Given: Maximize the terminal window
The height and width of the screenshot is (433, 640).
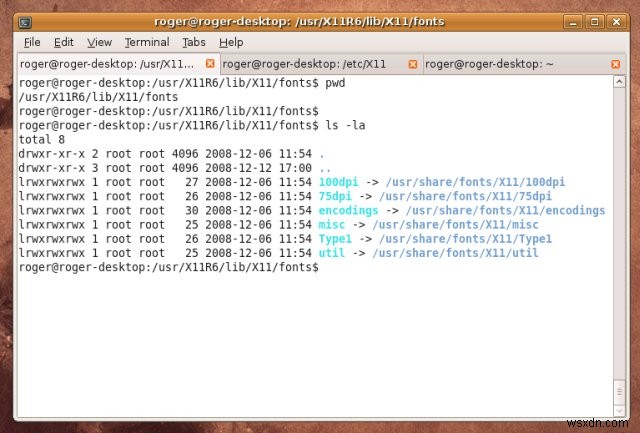Looking at the screenshot, I should tap(595, 22).
